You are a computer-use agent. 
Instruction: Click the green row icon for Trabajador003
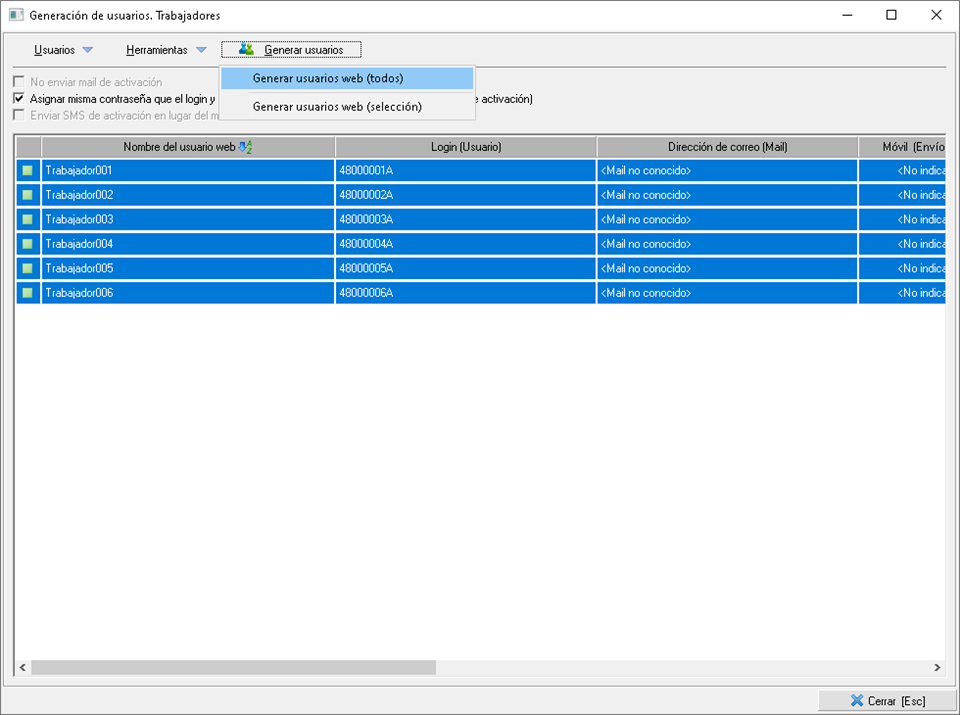click(x=28, y=220)
